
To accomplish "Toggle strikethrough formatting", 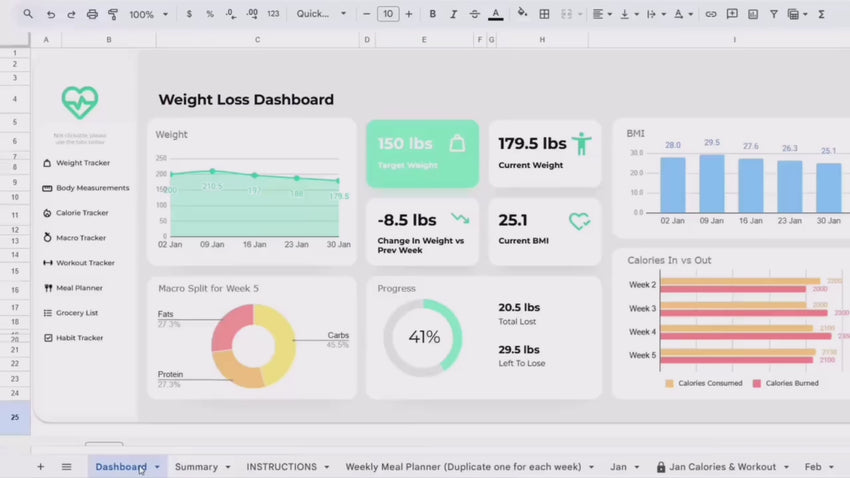I will click(x=474, y=14).
